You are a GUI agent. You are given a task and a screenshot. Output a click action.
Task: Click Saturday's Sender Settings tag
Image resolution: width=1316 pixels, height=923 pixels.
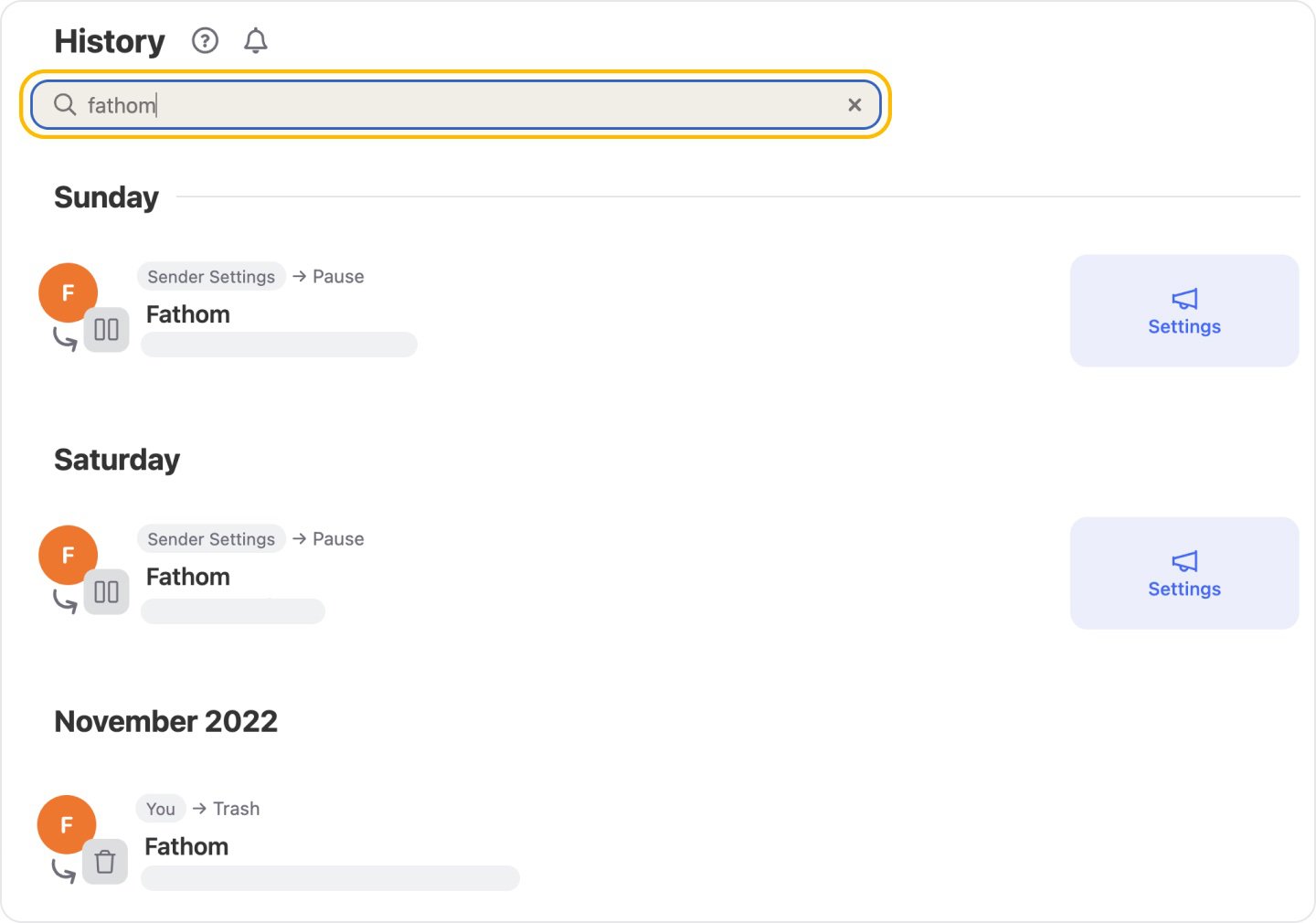click(211, 539)
